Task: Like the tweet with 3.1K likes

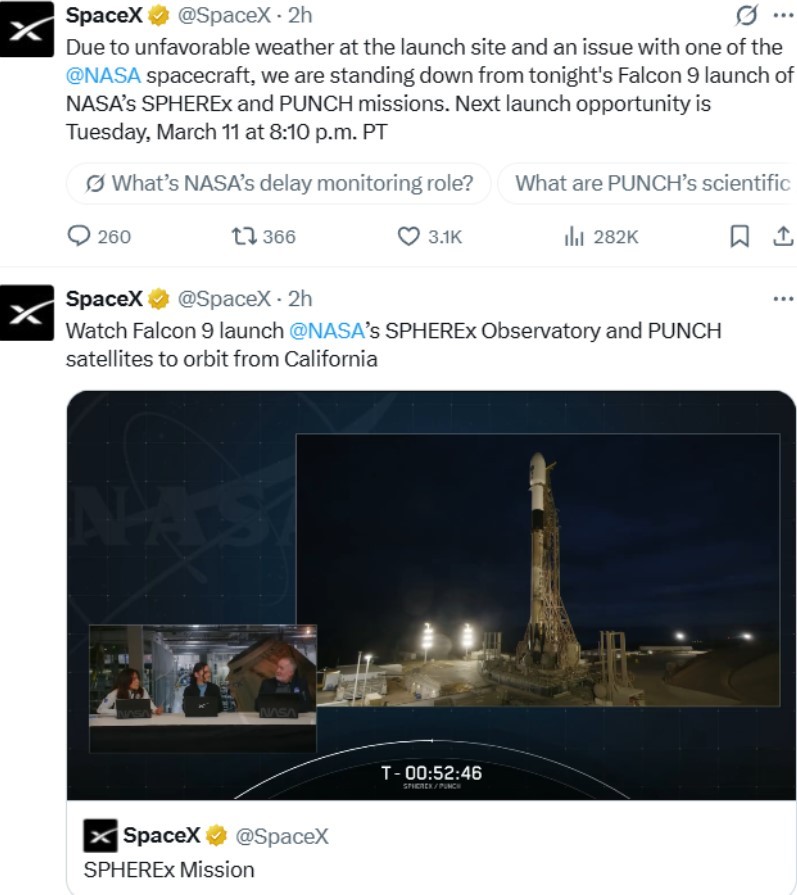Action: tap(429, 236)
